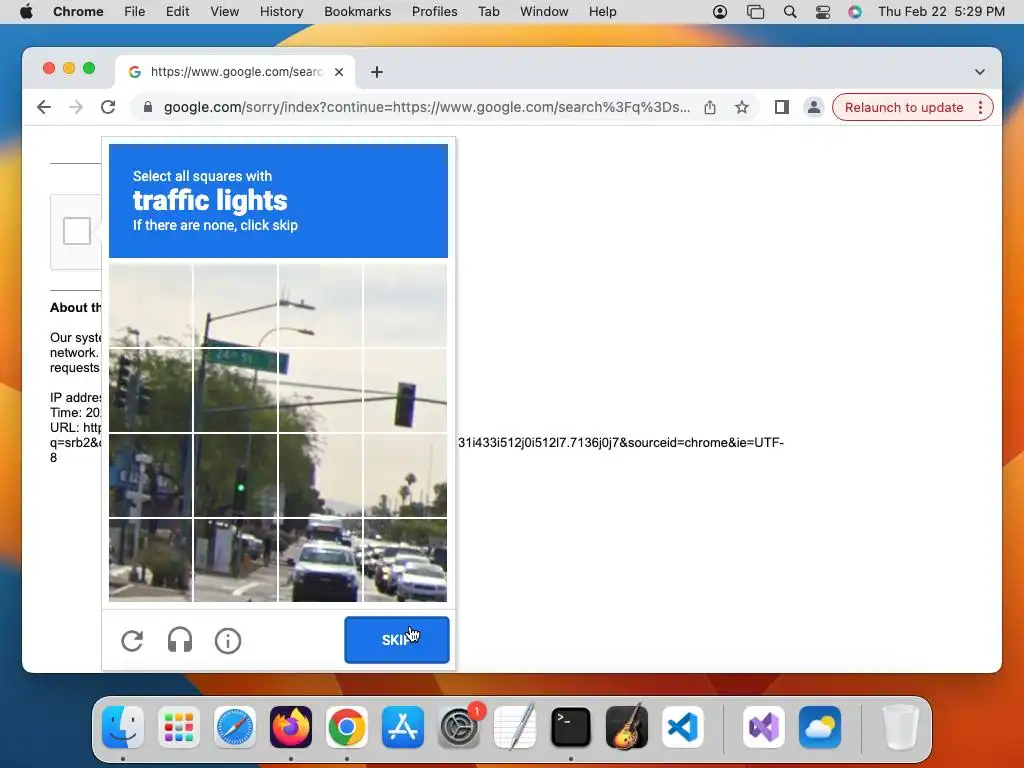Select tile with green traffic light

[236, 475]
